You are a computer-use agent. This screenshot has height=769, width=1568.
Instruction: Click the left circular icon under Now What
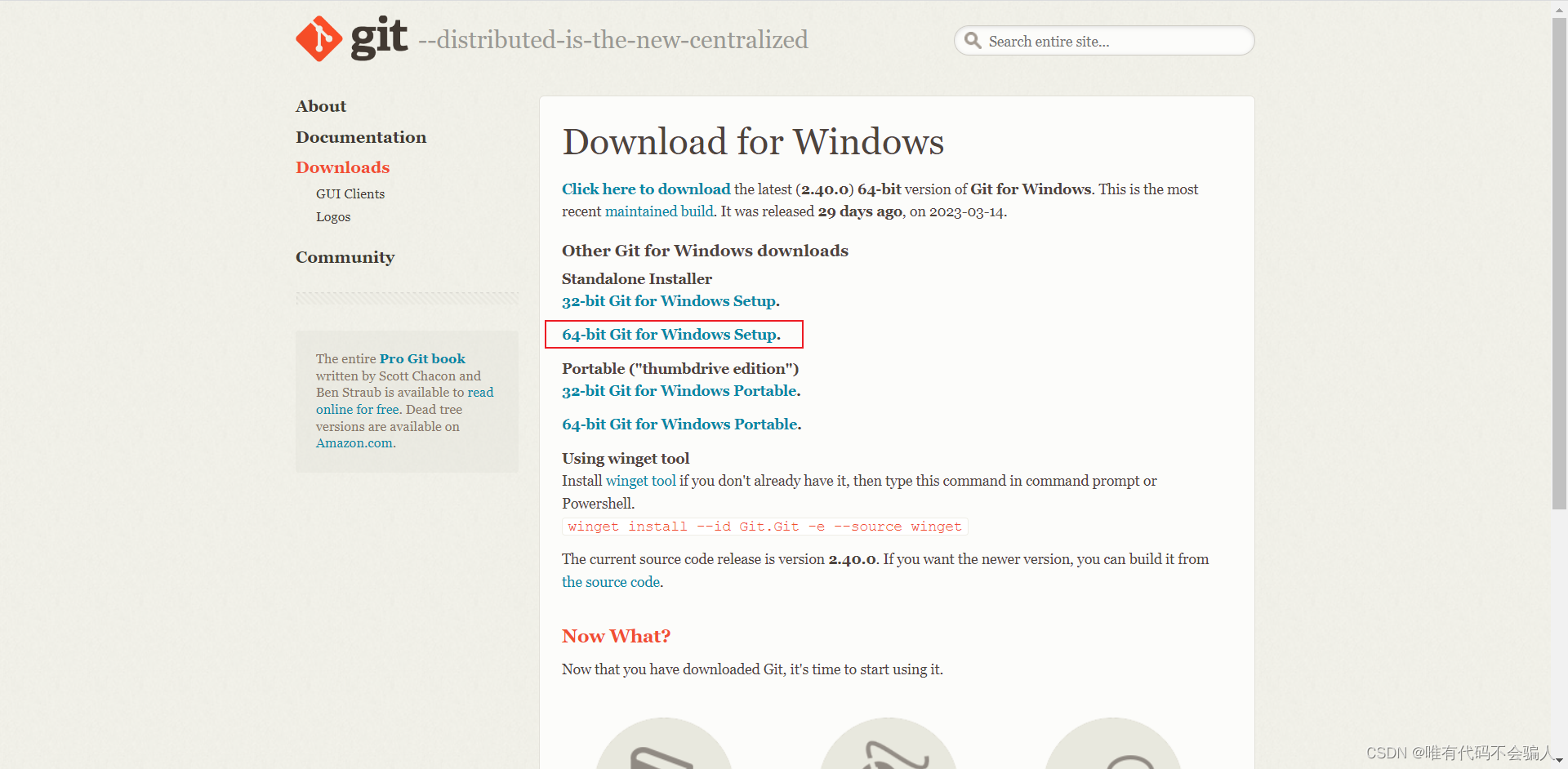coord(664,744)
